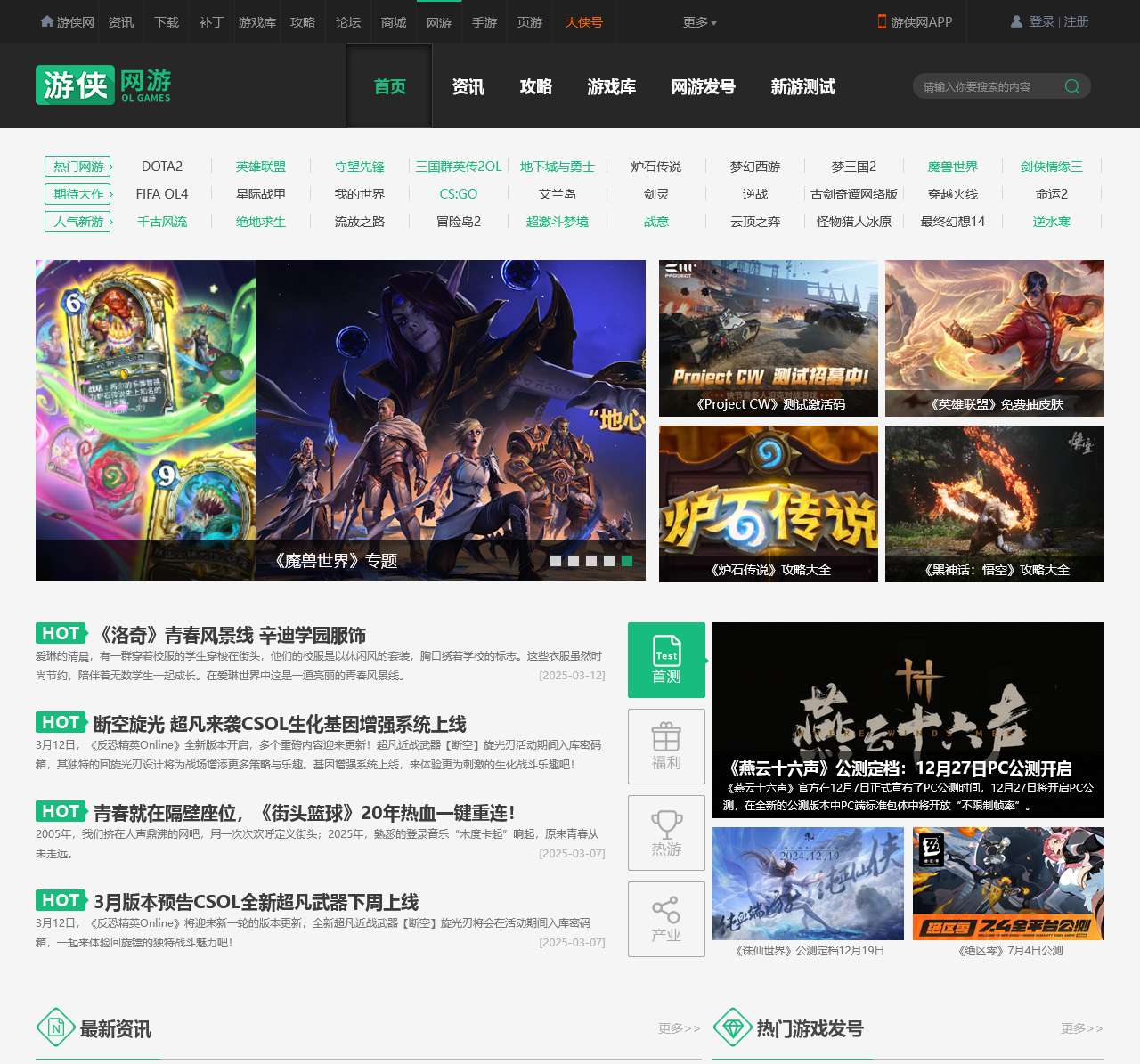Viewport: 1140px width, 1064px height.
Task: Open the CS:GO game link
Action: 459,194
